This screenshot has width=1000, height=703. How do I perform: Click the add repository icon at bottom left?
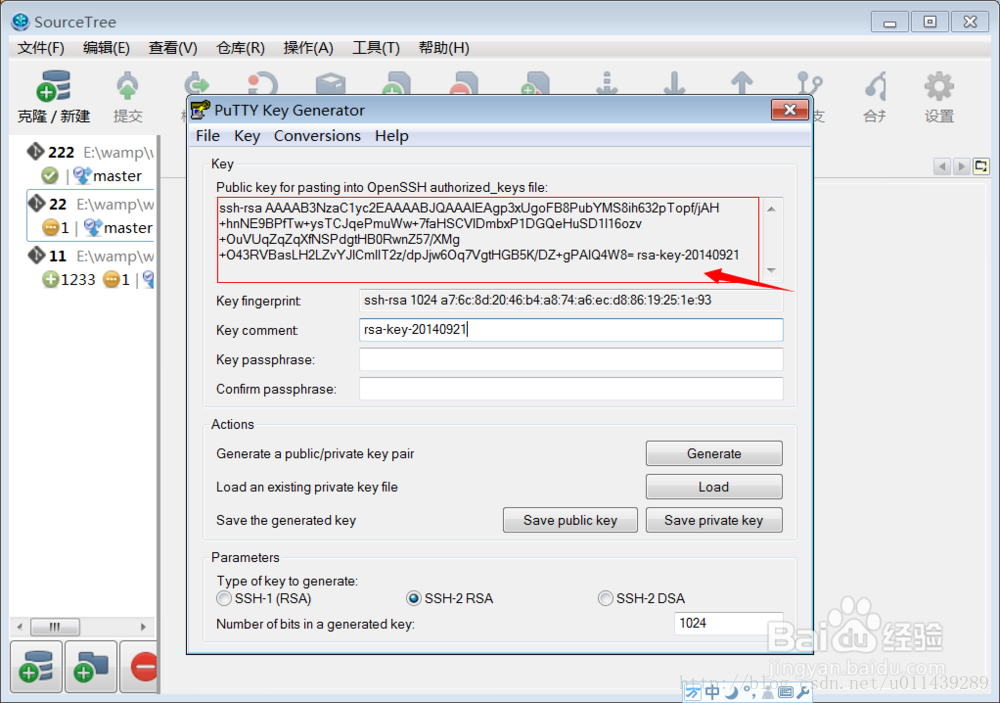click(x=36, y=667)
